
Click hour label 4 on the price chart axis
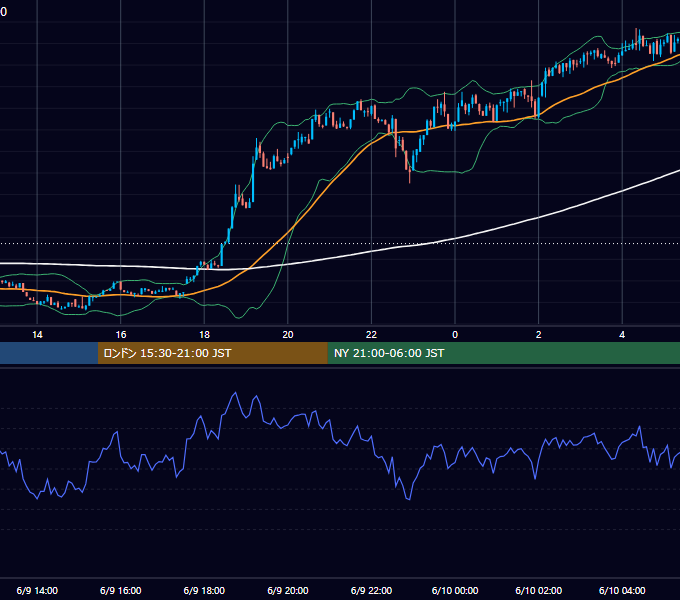point(622,335)
